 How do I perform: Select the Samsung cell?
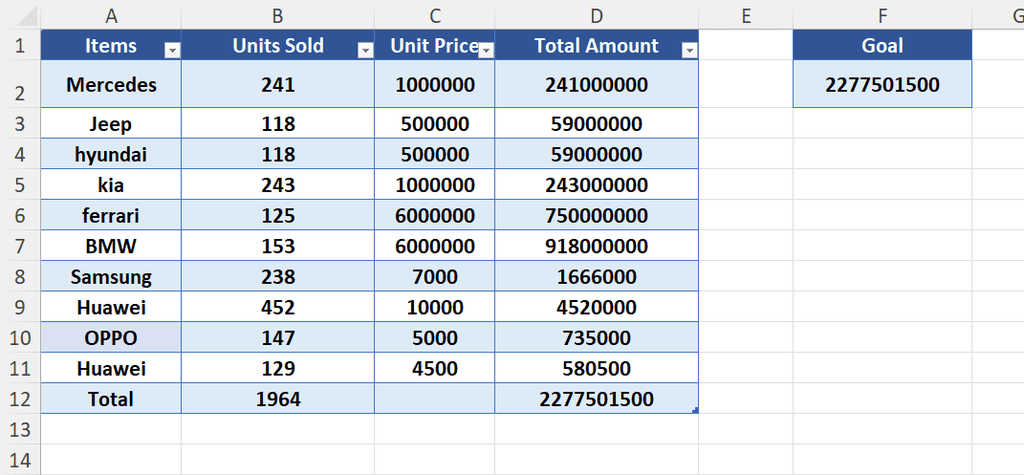[111, 276]
